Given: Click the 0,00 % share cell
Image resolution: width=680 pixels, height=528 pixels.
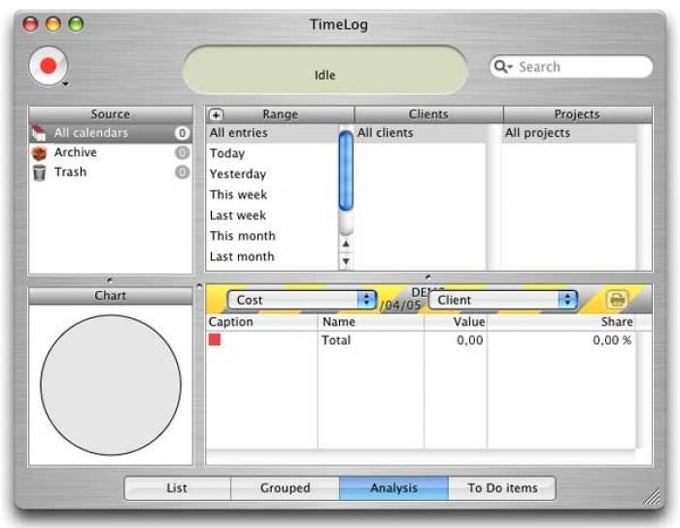Looking at the screenshot, I should (562, 340).
